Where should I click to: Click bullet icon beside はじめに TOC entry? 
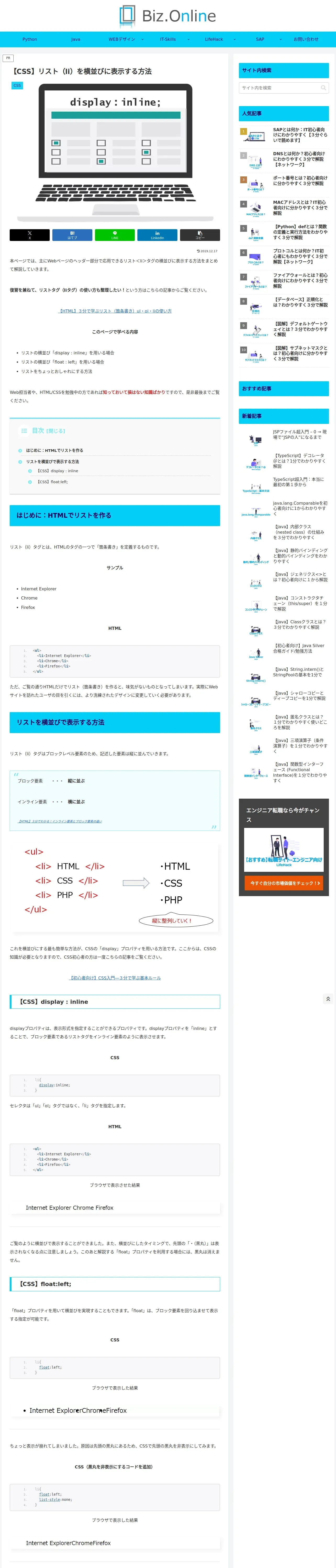click(x=20, y=451)
